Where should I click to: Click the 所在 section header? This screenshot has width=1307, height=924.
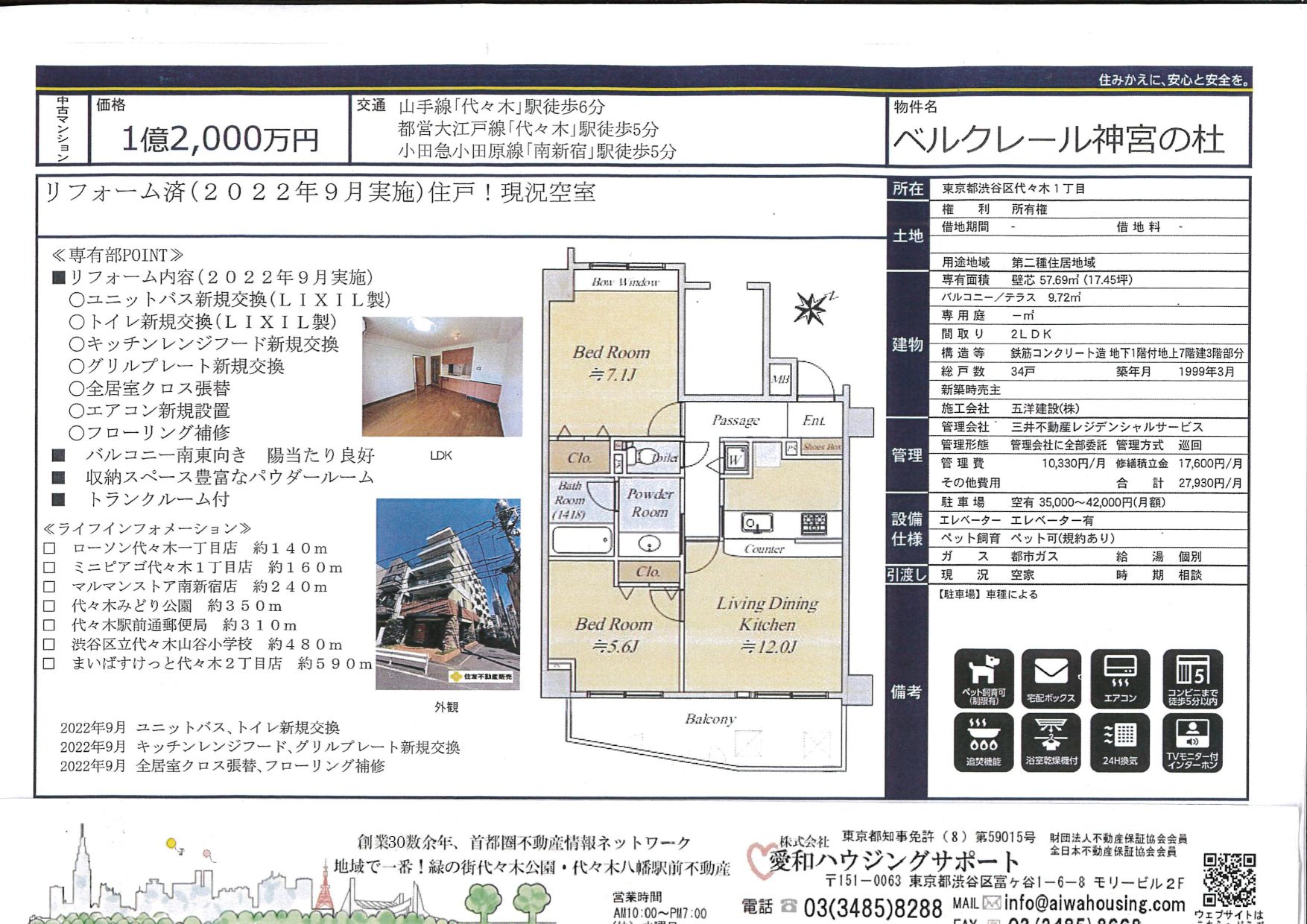coord(907,189)
